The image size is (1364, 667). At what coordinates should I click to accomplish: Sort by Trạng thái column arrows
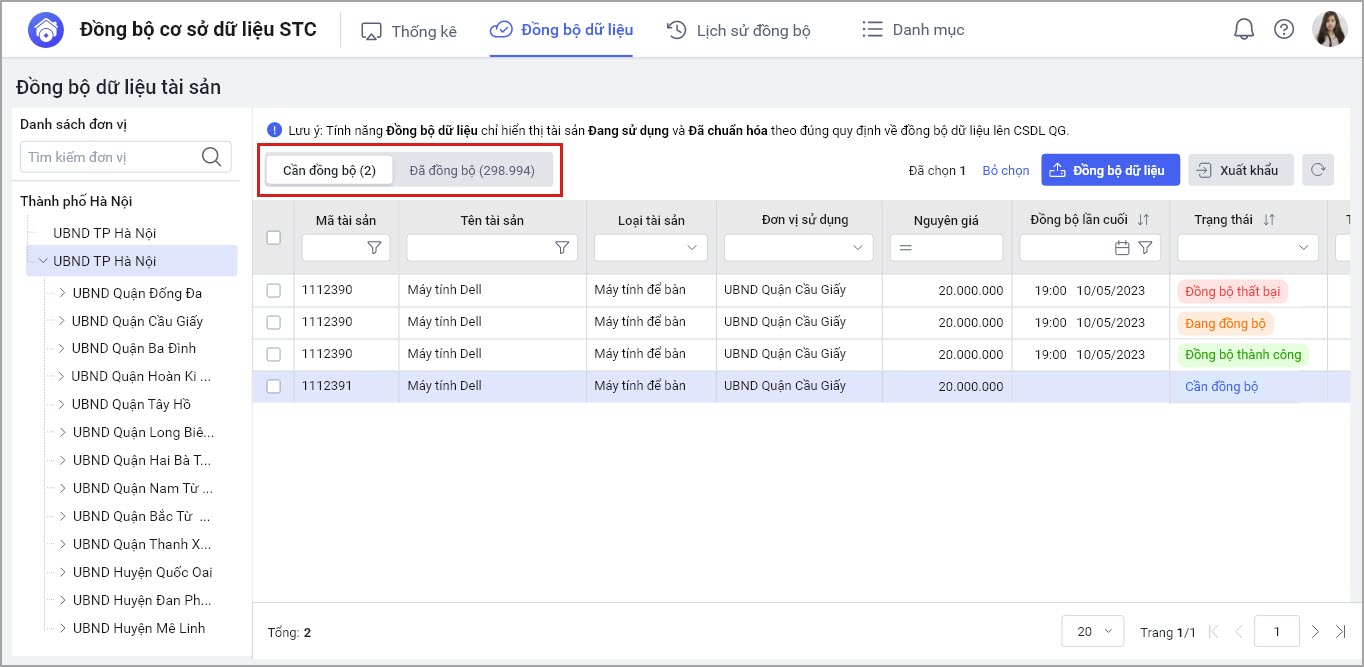point(1269,220)
